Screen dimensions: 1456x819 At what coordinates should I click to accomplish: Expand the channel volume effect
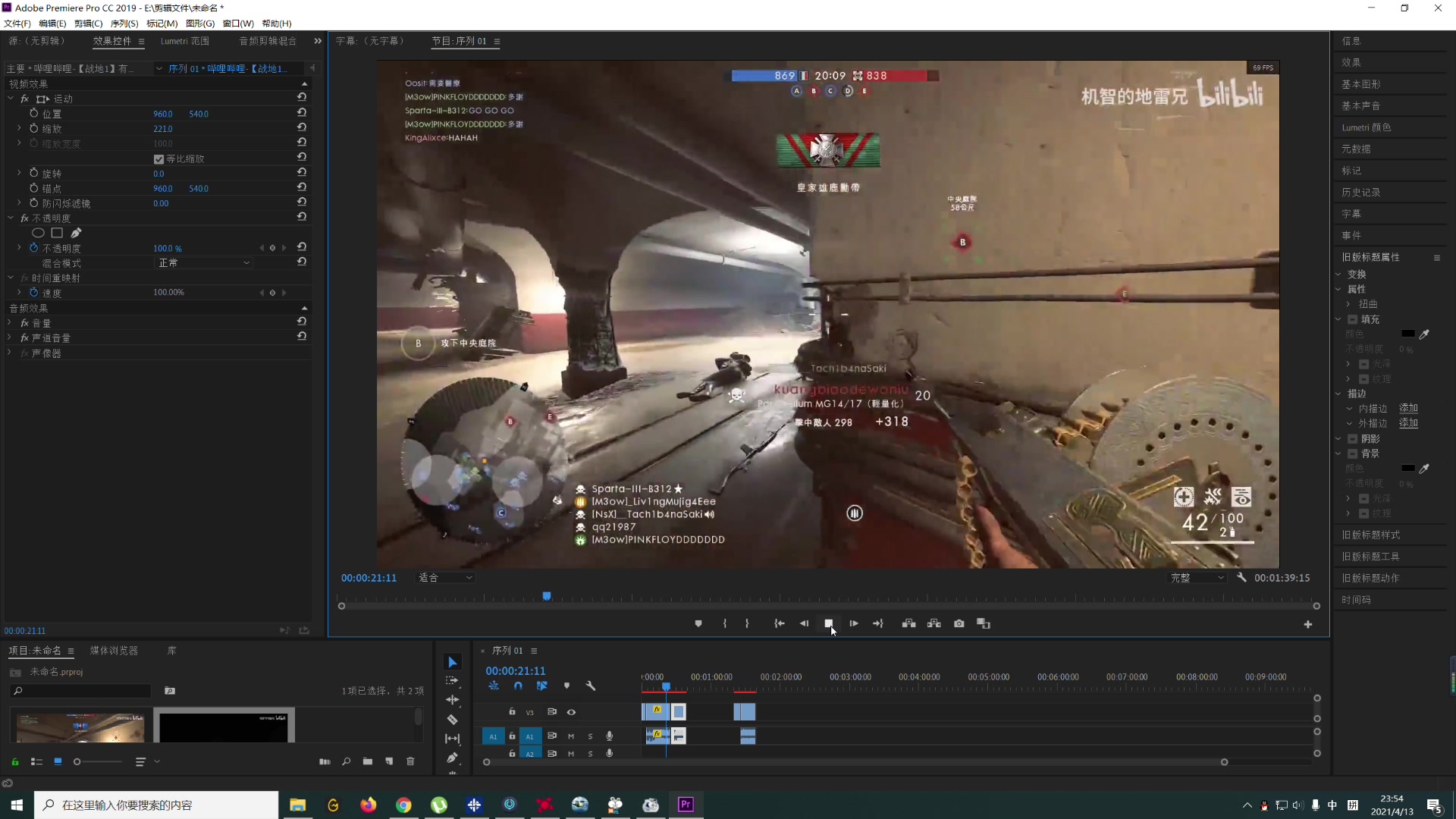(9, 337)
